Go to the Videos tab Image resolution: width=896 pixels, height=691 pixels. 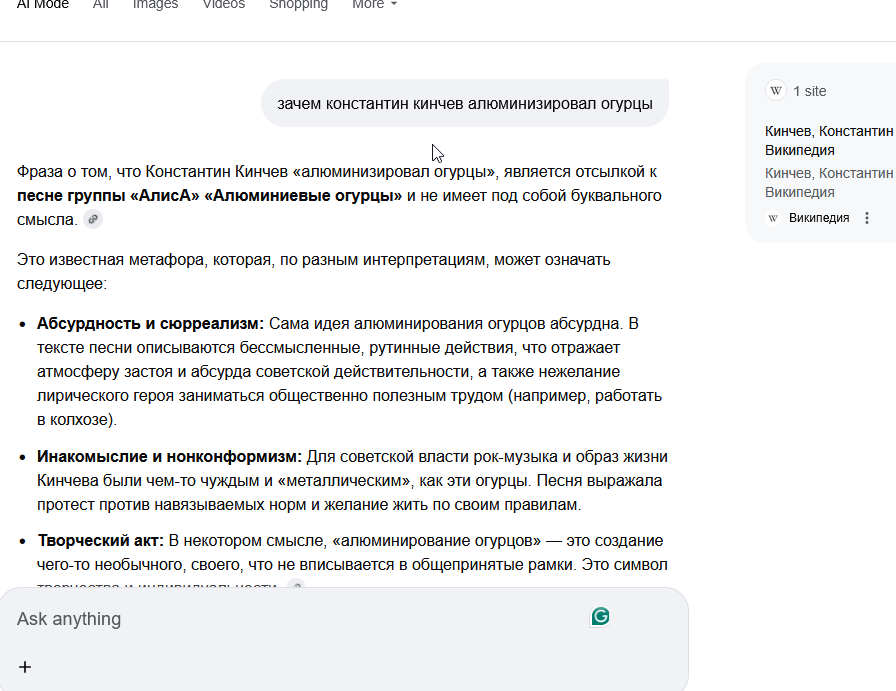pyautogui.click(x=223, y=5)
